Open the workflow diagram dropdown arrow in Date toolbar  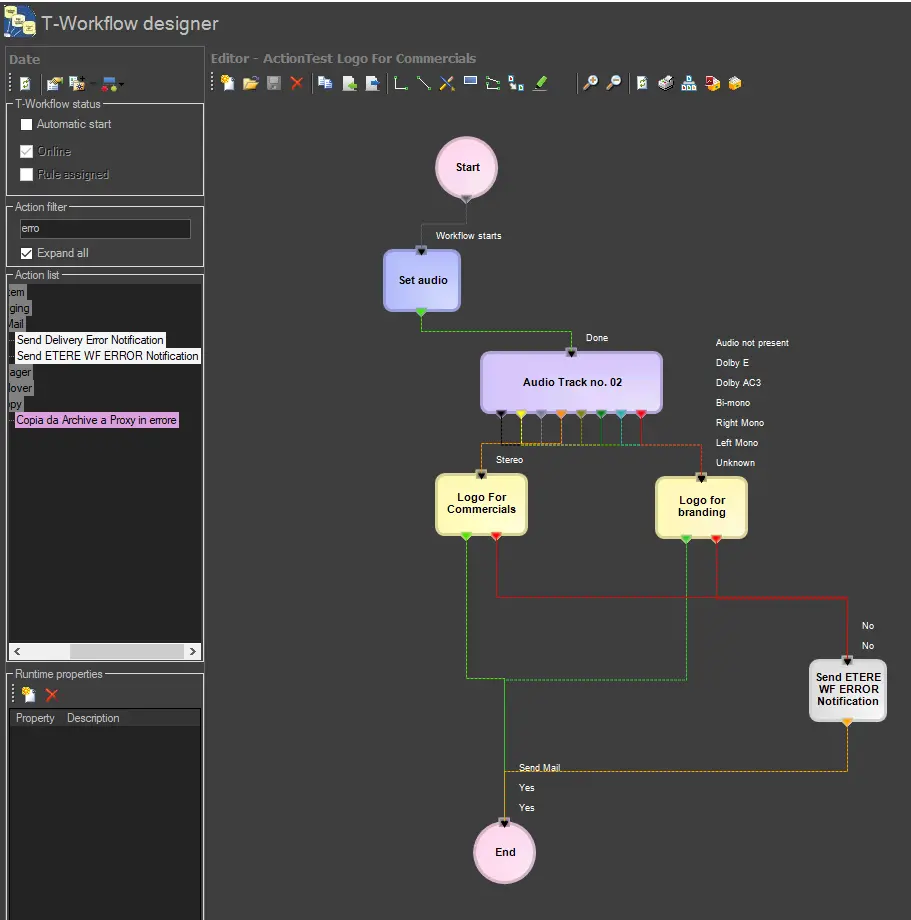122,85
